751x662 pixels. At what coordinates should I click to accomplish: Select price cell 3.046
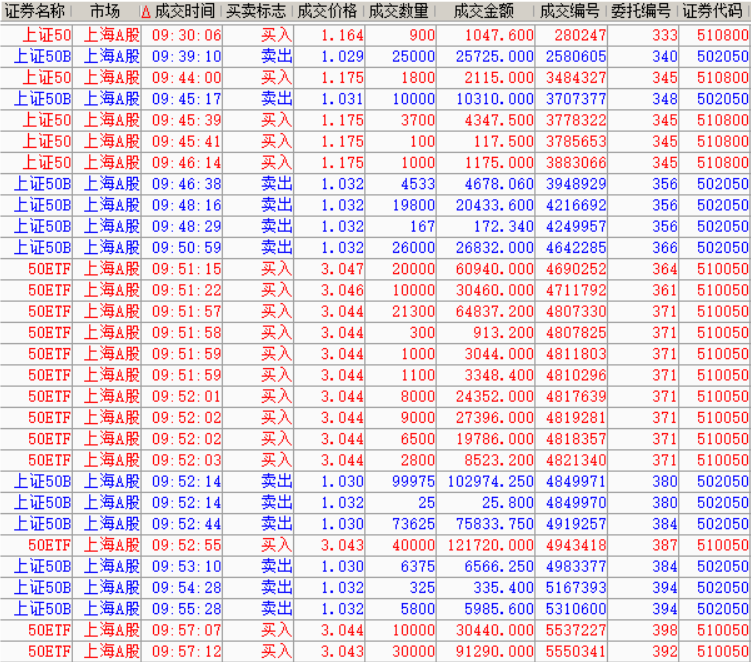pos(342,290)
